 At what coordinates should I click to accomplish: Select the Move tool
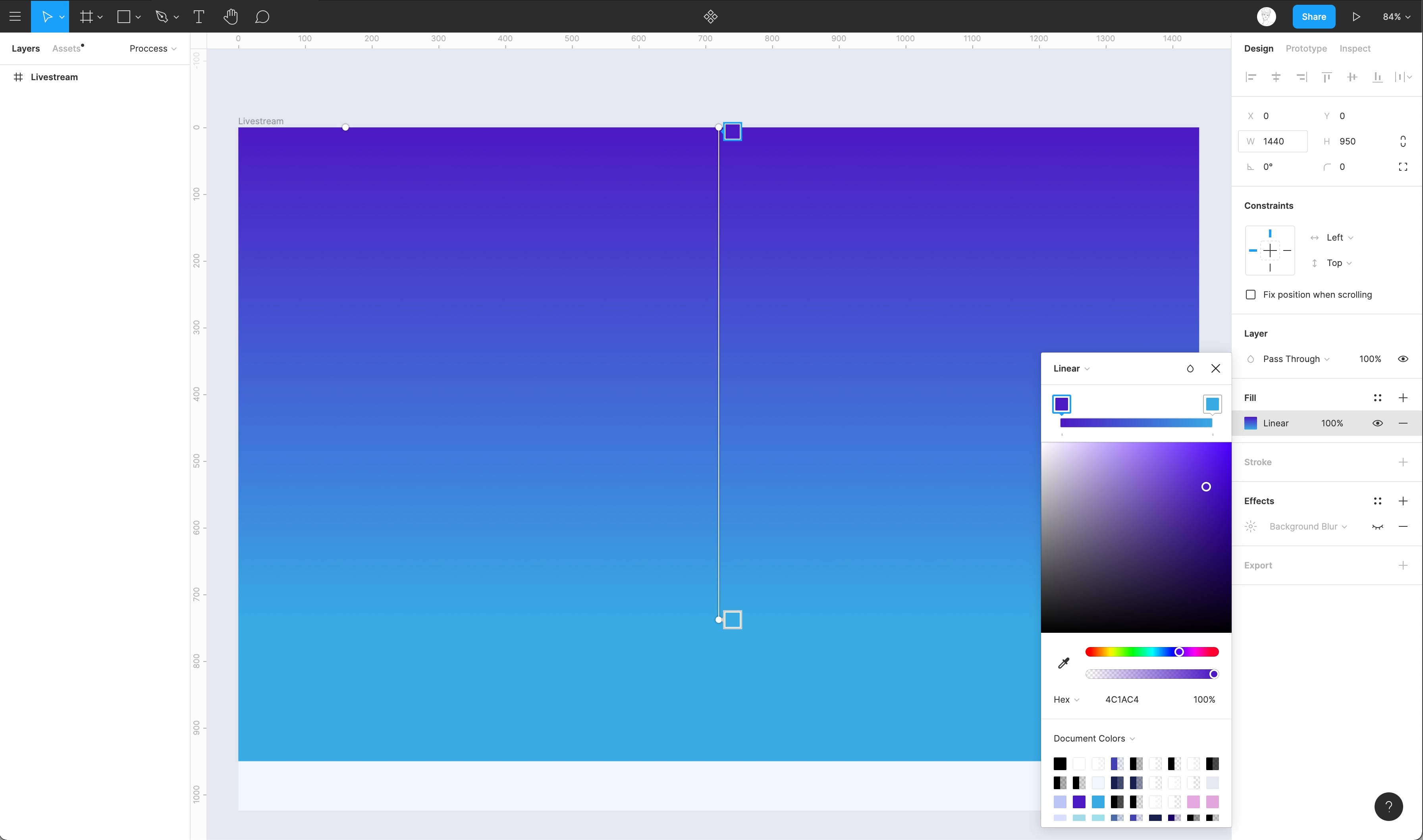pyautogui.click(x=48, y=16)
